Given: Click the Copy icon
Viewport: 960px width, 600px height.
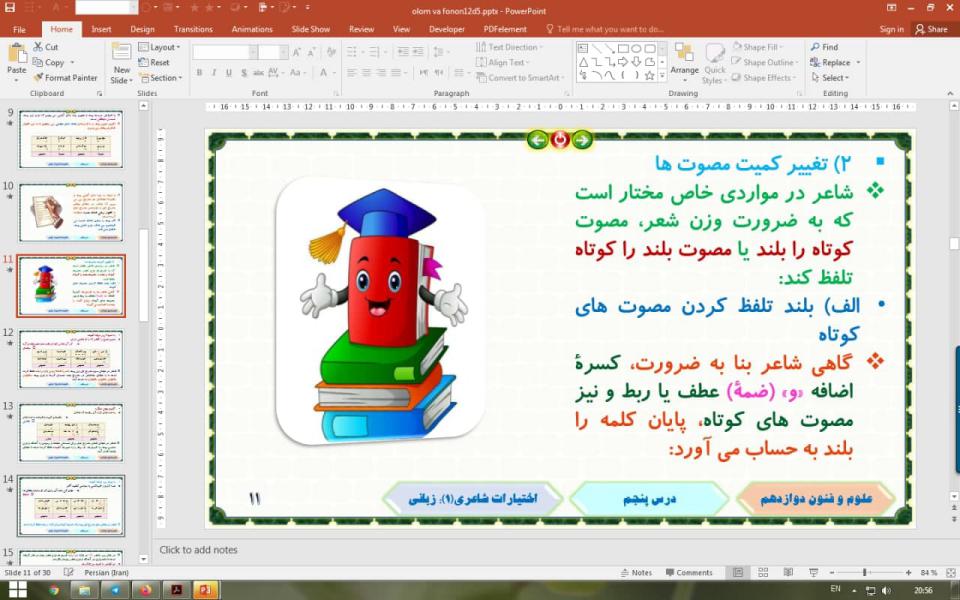Looking at the screenshot, I should [38, 62].
